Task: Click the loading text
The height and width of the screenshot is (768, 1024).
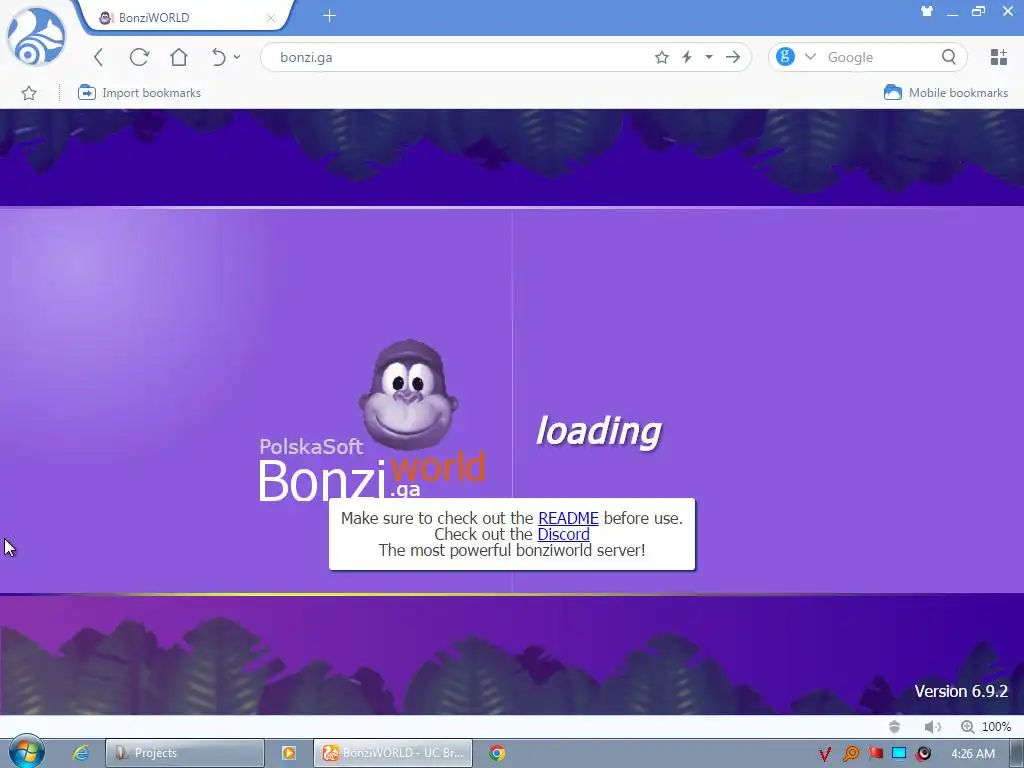Action: (599, 431)
